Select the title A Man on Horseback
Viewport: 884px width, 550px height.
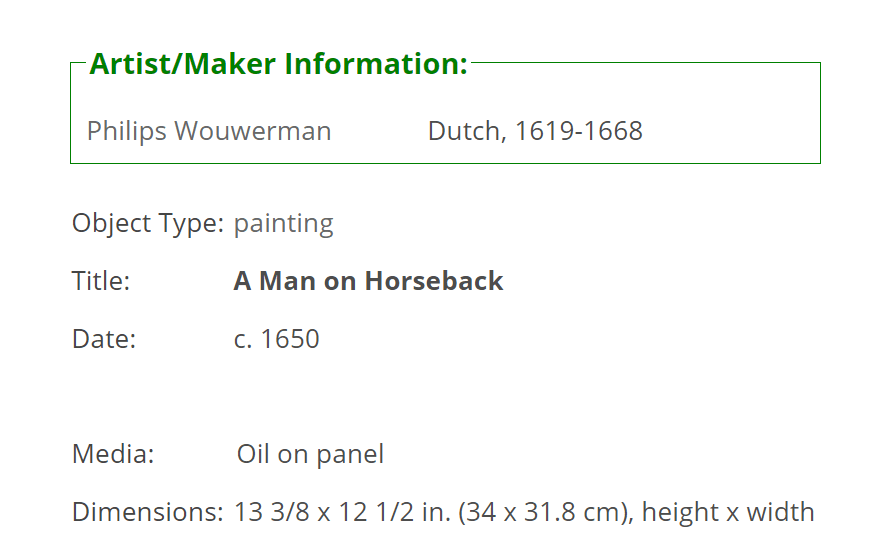[x=368, y=281]
